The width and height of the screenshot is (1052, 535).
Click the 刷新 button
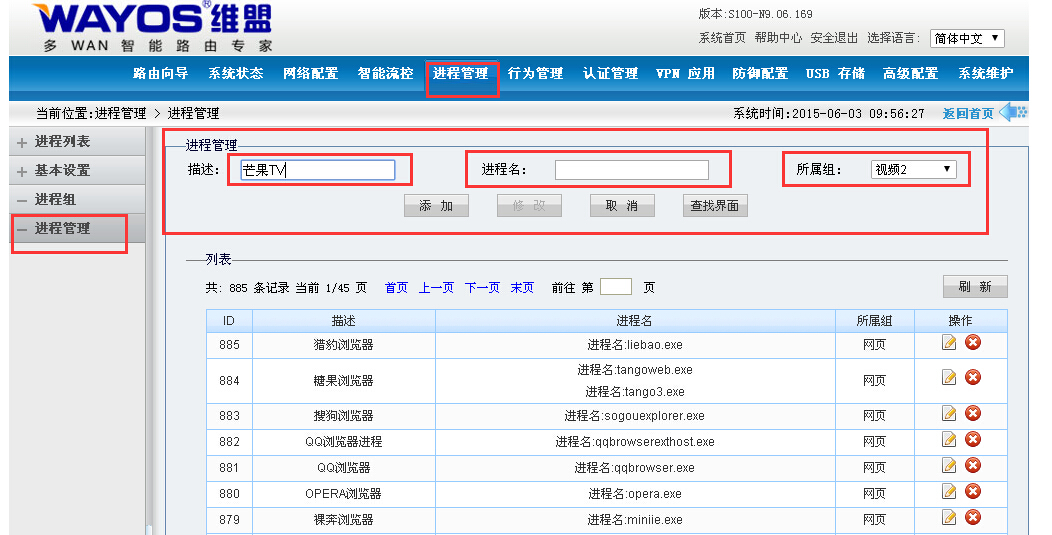974,287
